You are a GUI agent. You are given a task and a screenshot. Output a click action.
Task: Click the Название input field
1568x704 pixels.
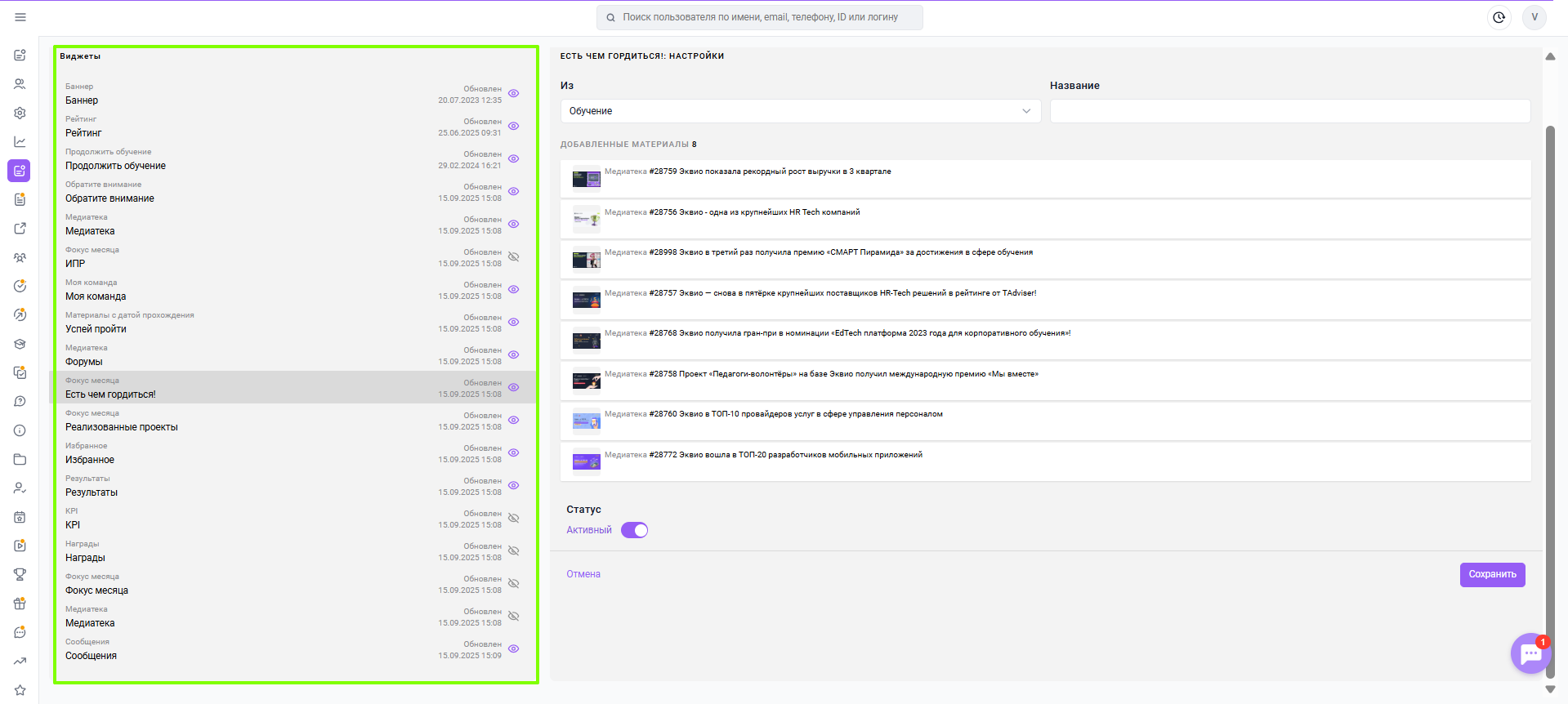pos(1289,111)
